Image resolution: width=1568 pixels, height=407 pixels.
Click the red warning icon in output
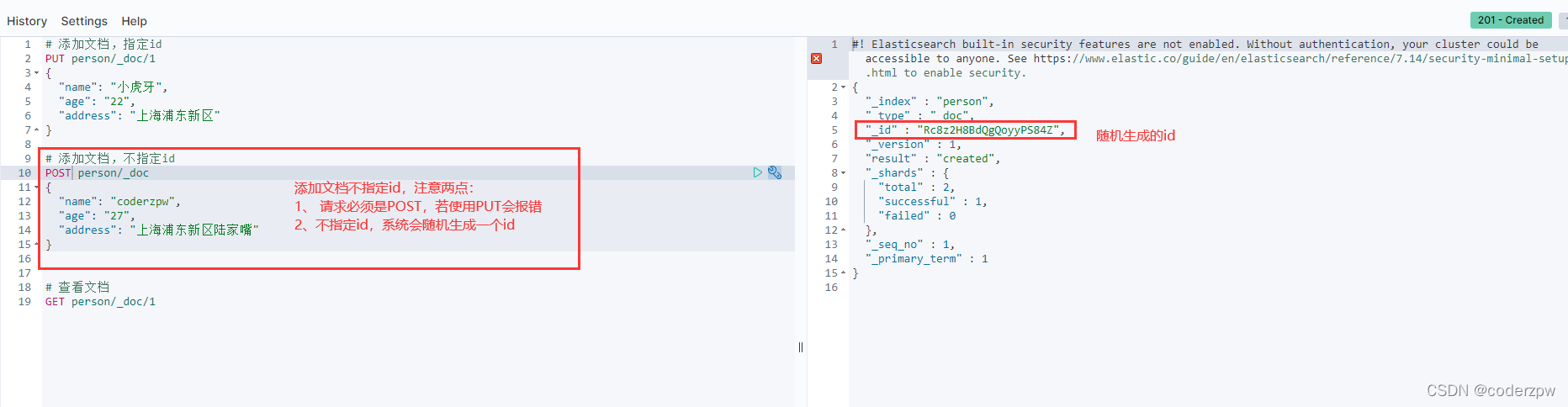pos(816,58)
